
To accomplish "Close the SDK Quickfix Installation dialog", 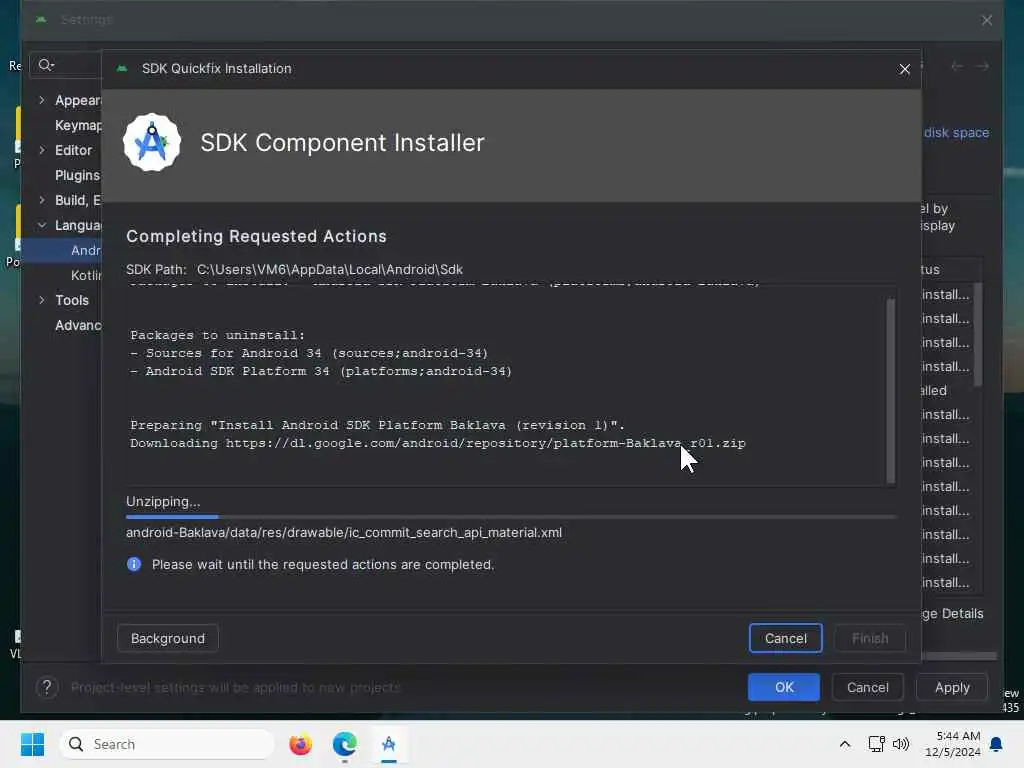I will click(x=904, y=69).
